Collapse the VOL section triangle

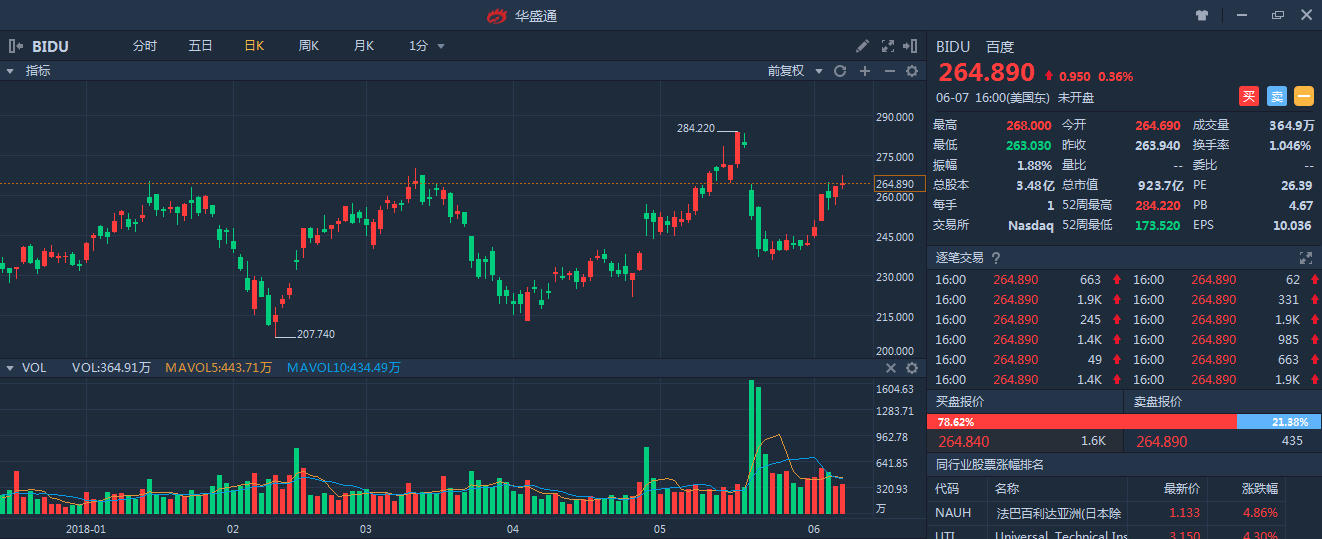point(10,368)
